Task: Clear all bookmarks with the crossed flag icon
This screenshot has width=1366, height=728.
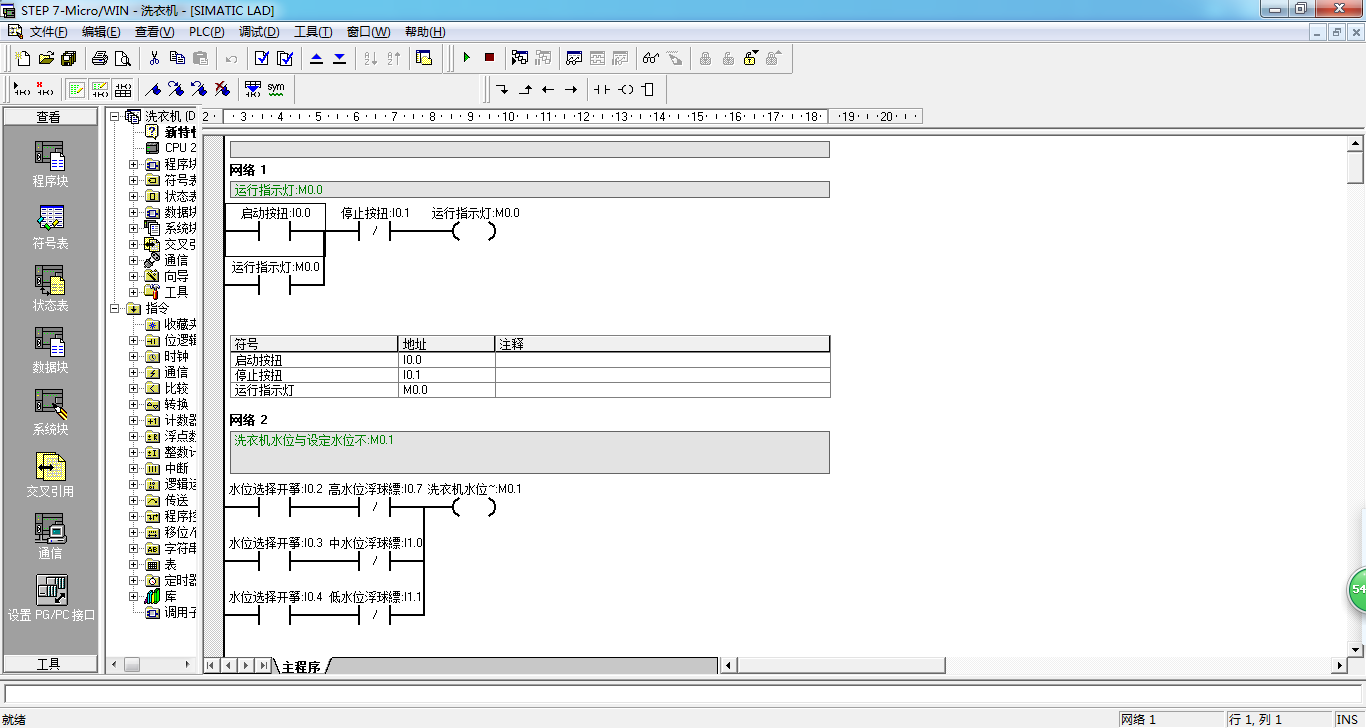Action: [222, 89]
